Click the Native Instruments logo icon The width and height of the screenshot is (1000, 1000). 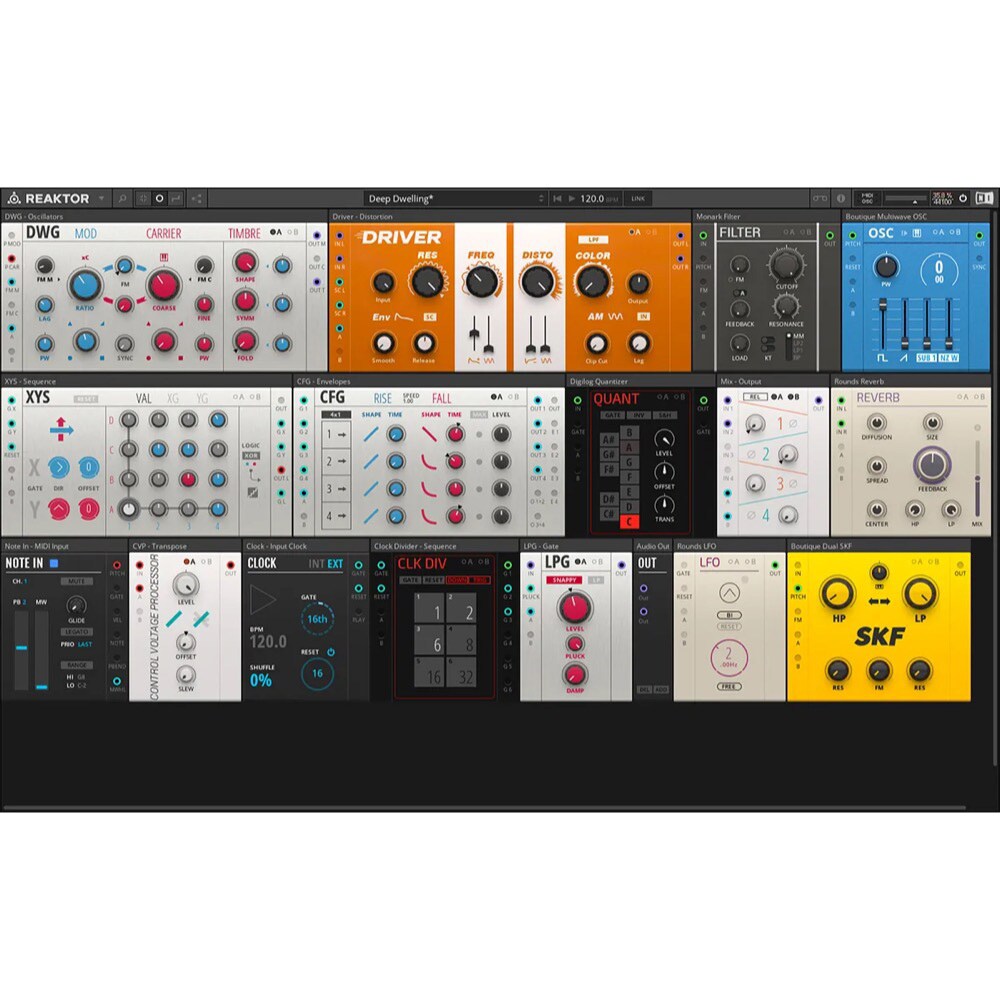click(985, 198)
